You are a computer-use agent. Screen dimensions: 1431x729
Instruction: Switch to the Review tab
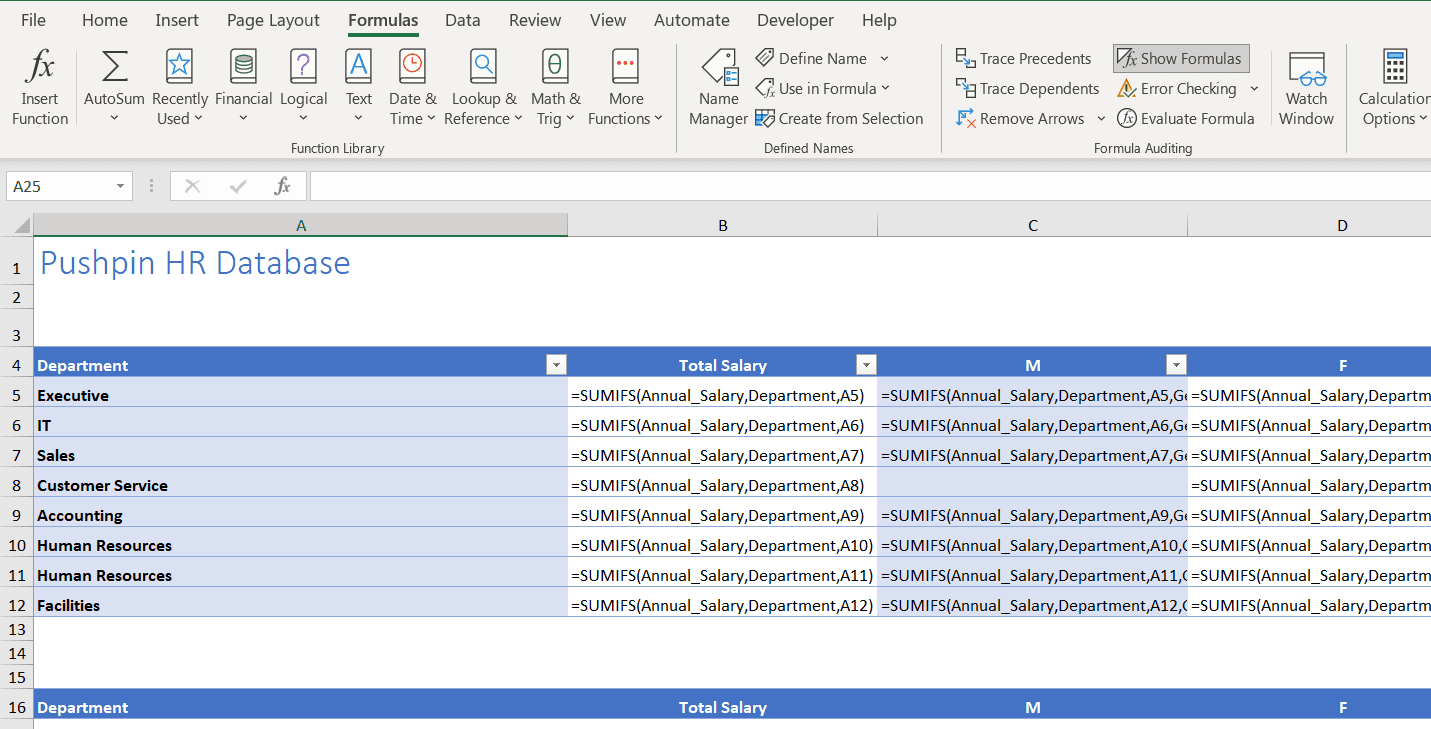point(535,20)
